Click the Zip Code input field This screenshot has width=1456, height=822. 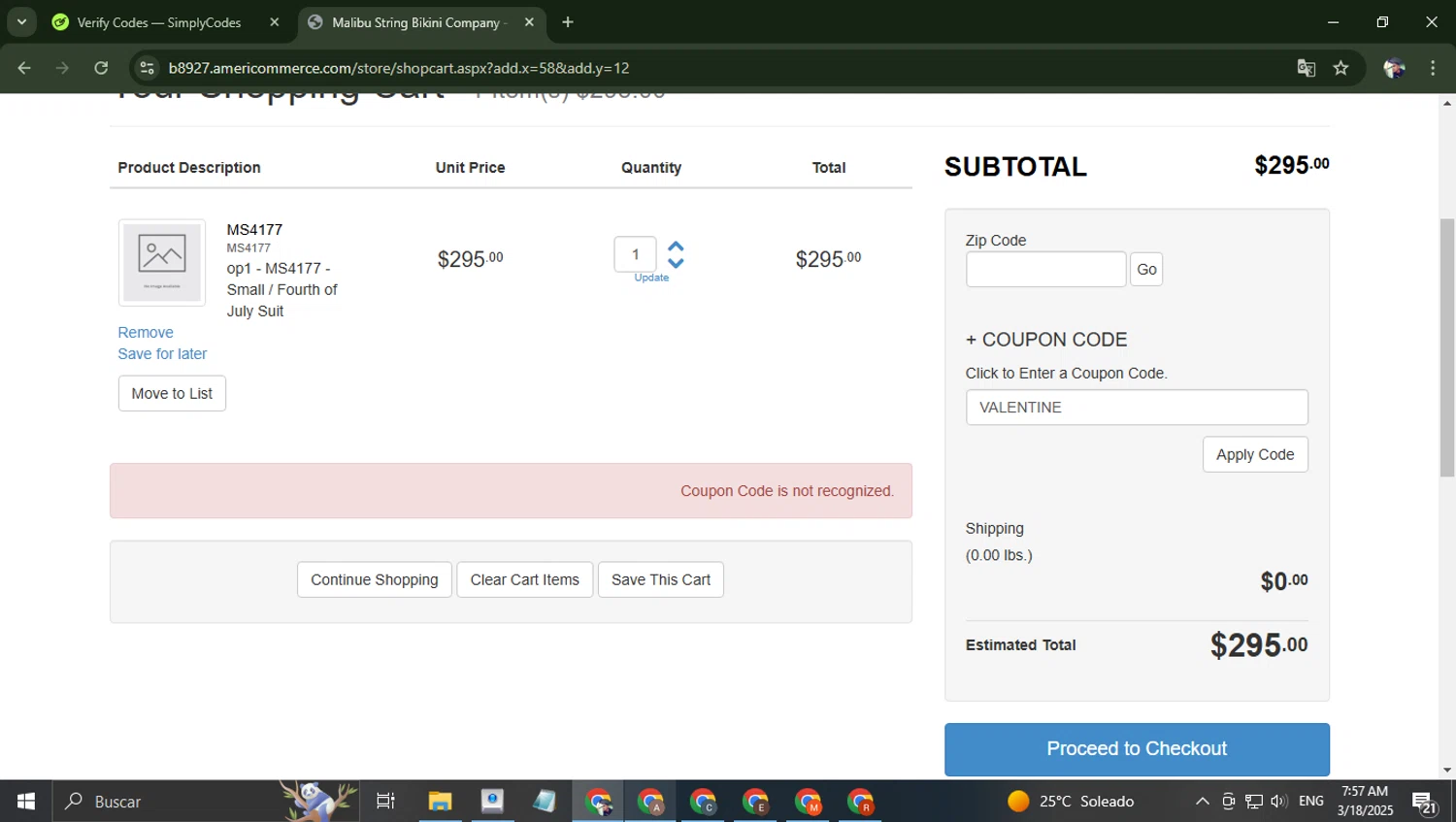1045,269
